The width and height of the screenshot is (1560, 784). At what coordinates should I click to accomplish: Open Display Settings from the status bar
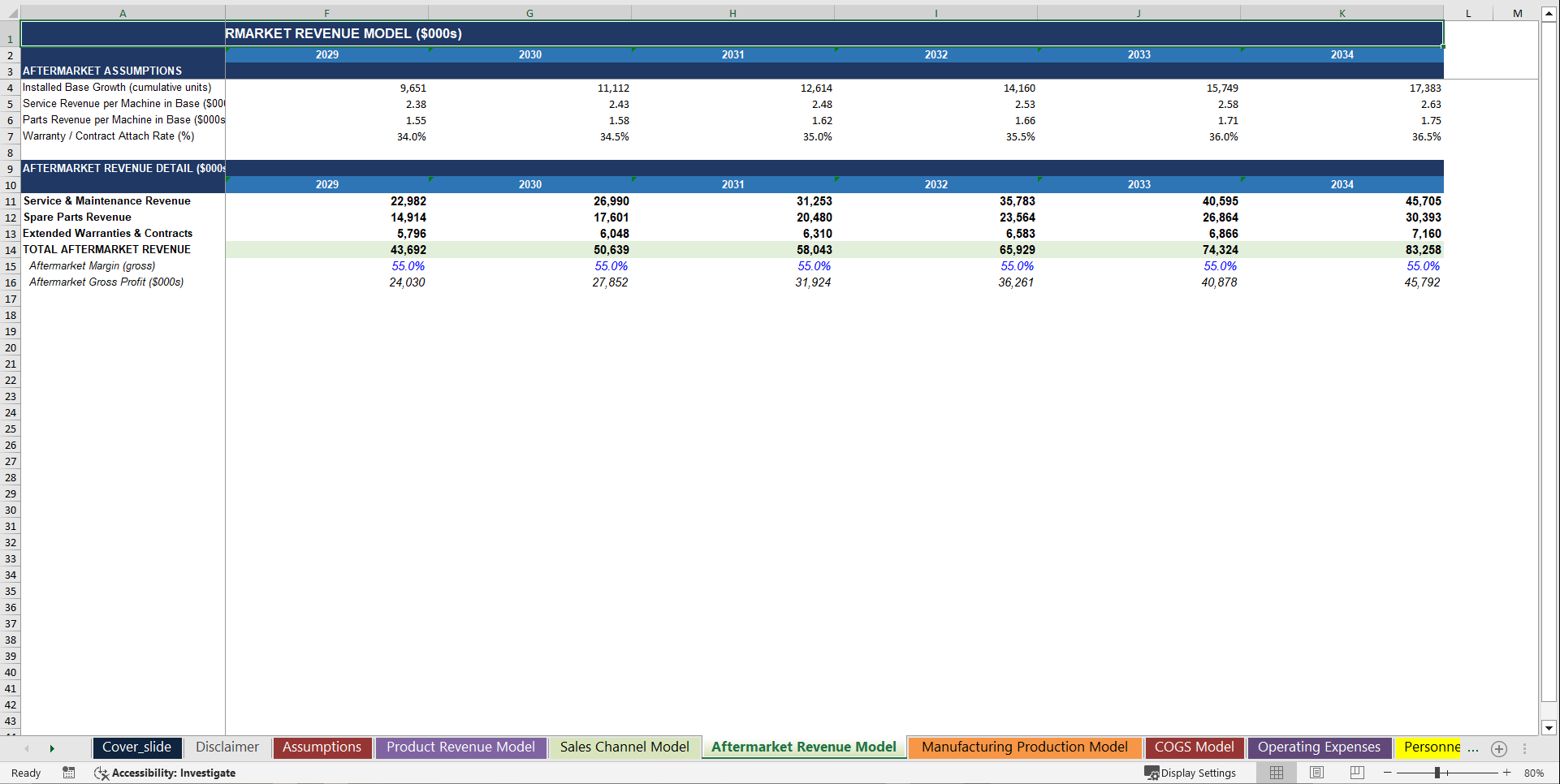(x=1191, y=773)
